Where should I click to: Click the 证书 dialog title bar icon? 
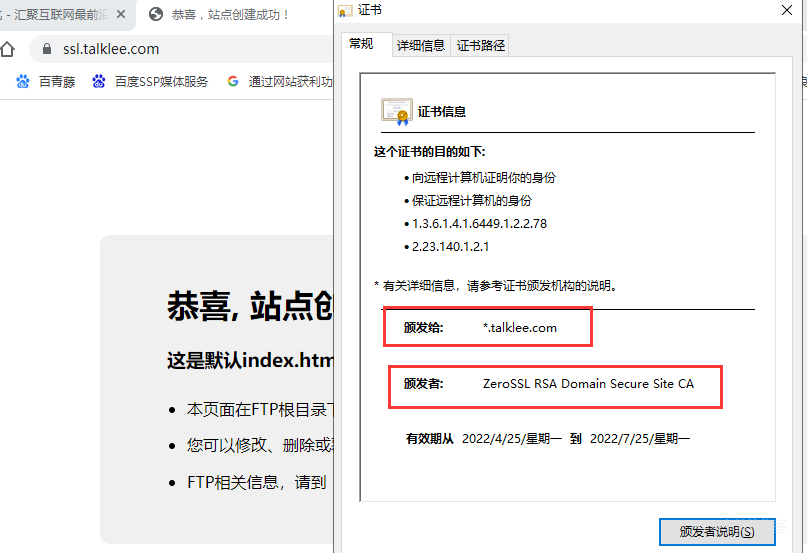pos(345,10)
